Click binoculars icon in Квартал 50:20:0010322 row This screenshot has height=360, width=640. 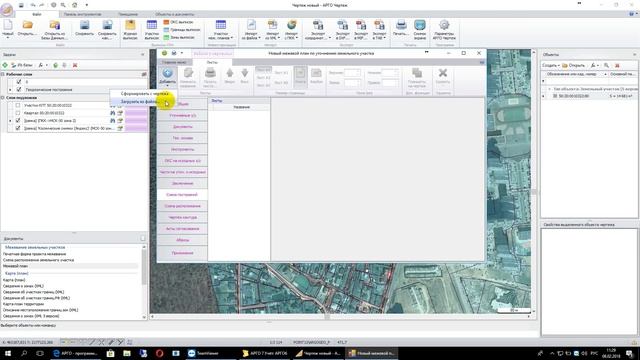coord(113,113)
